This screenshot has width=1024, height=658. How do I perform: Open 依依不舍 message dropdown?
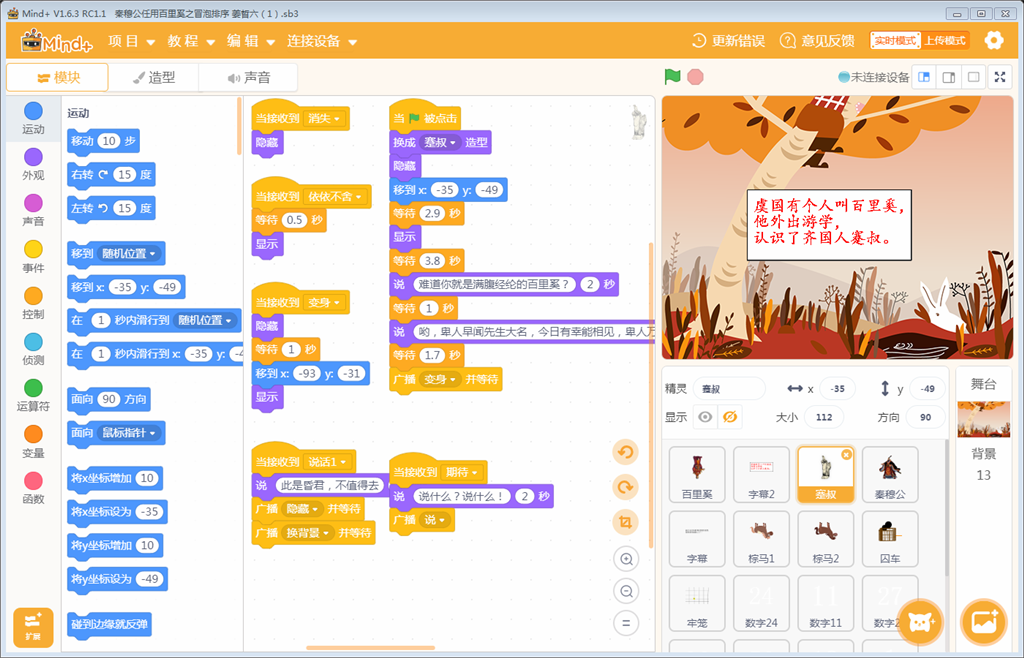tap(336, 196)
